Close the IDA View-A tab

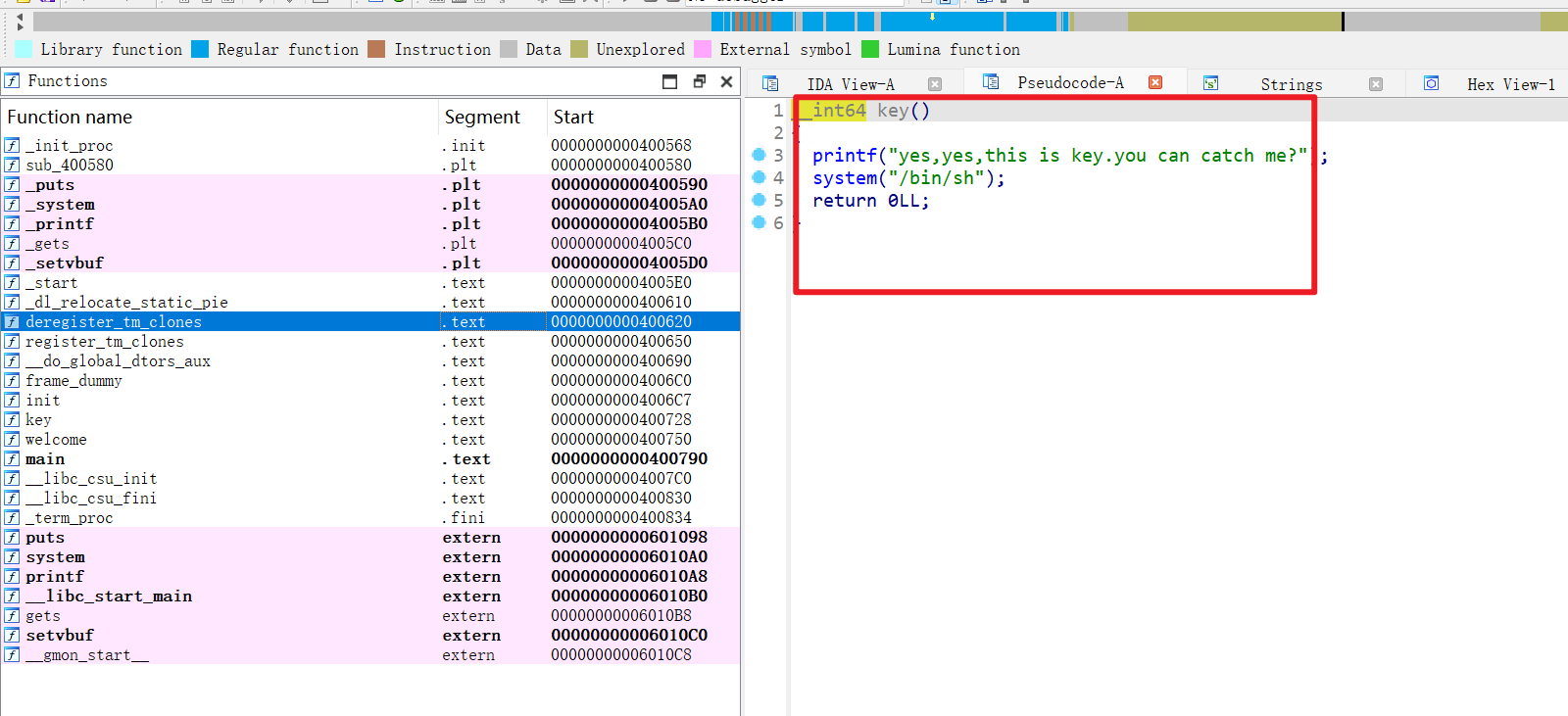[935, 84]
